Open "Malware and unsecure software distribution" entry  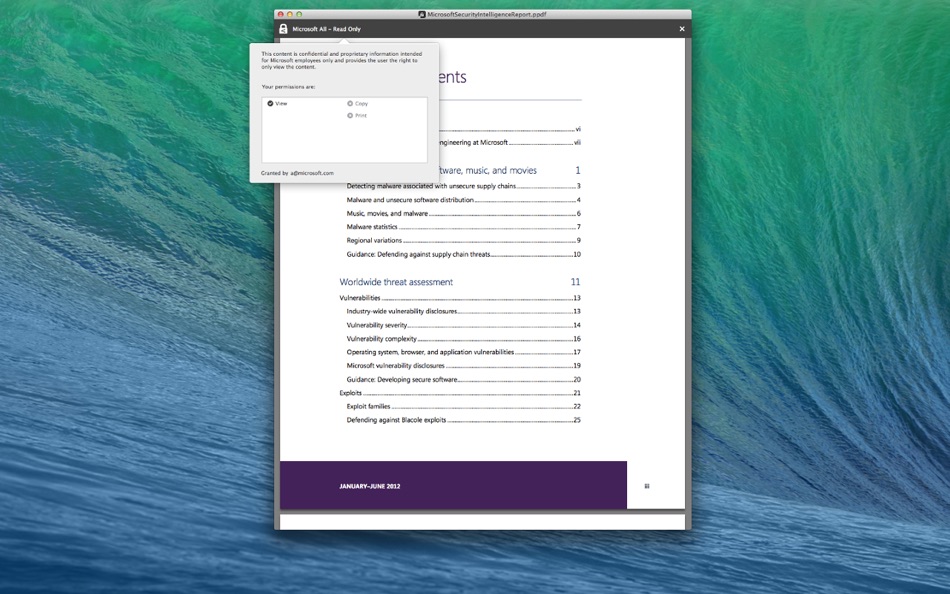click(x=463, y=199)
